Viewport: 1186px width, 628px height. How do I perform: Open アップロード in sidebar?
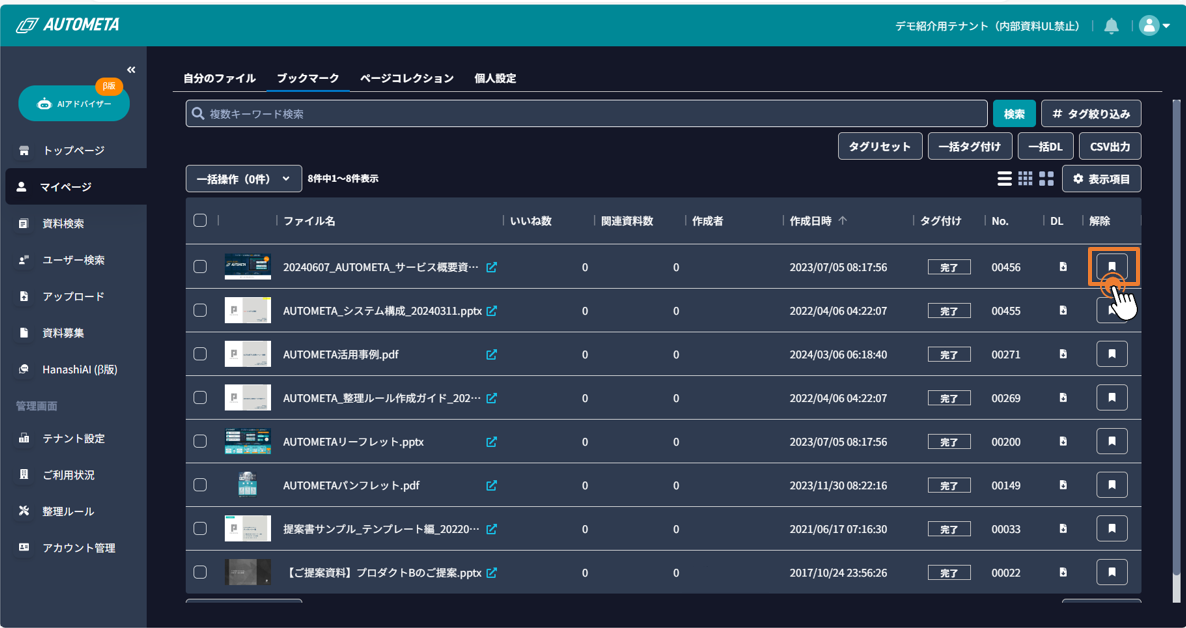pyautogui.click(x=73, y=297)
